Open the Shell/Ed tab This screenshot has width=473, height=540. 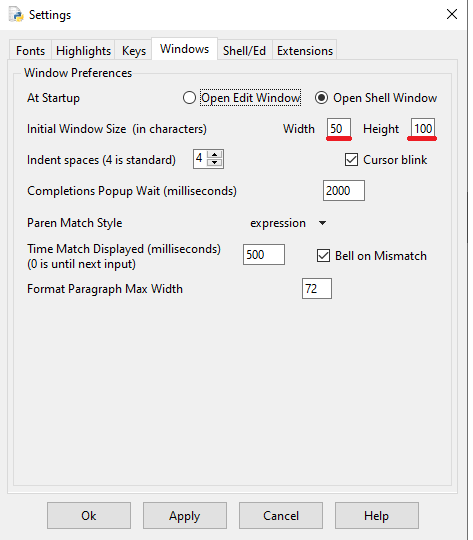tap(245, 51)
